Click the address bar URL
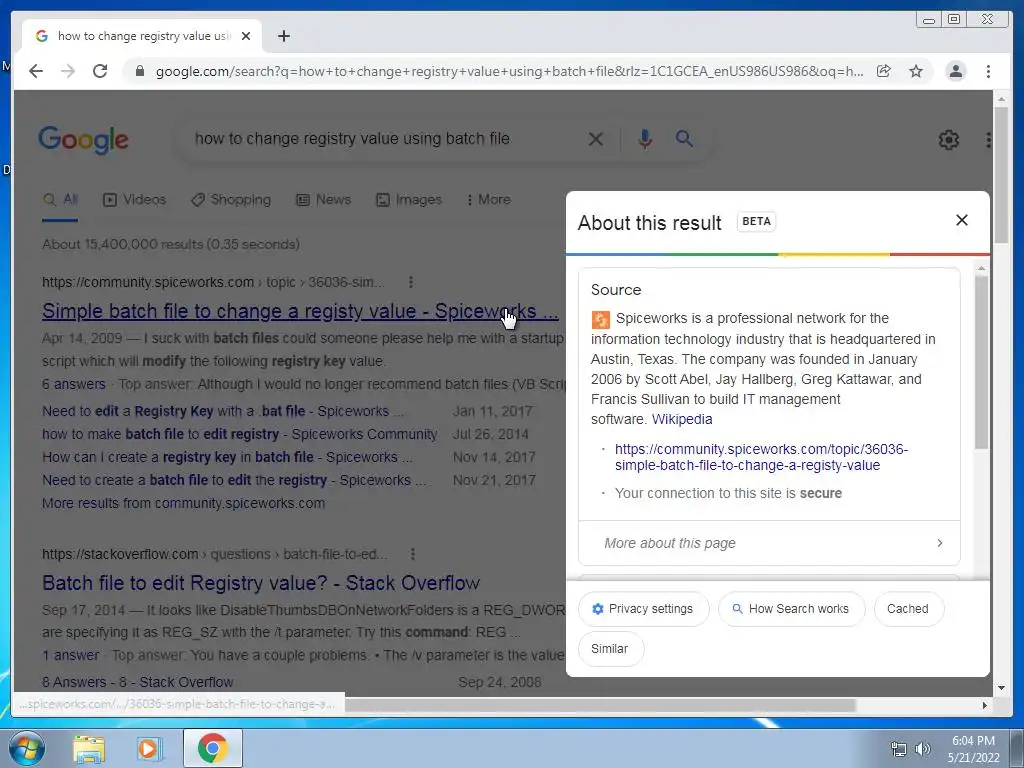The height and width of the screenshot is (768, 1024). pos(509,71)
